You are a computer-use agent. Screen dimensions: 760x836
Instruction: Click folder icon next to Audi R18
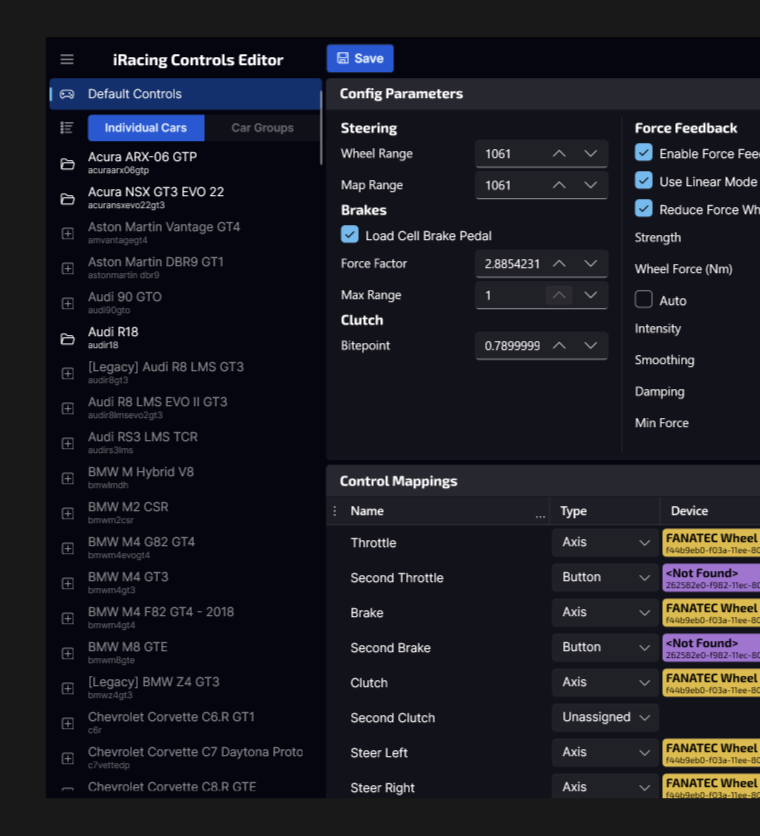[x=67, y=339]
